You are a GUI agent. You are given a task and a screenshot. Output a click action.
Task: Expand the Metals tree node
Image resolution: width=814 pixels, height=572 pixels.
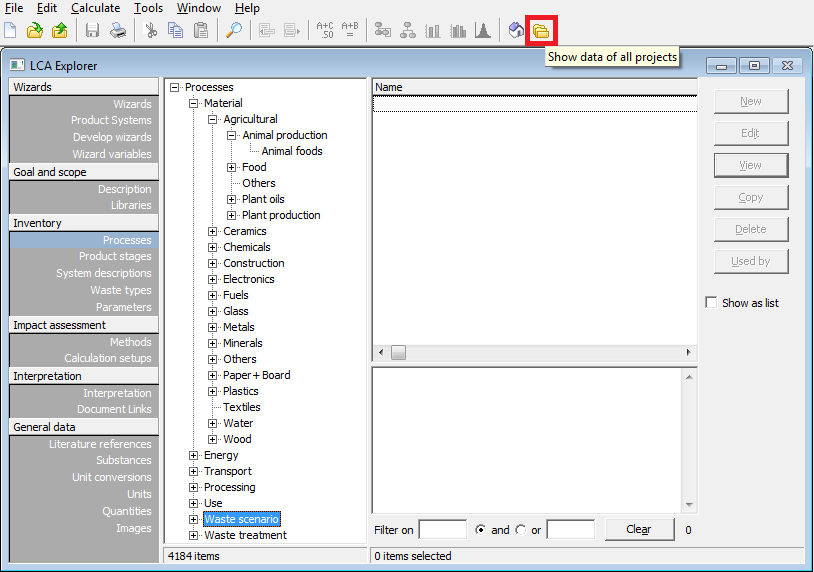point(212,328)
